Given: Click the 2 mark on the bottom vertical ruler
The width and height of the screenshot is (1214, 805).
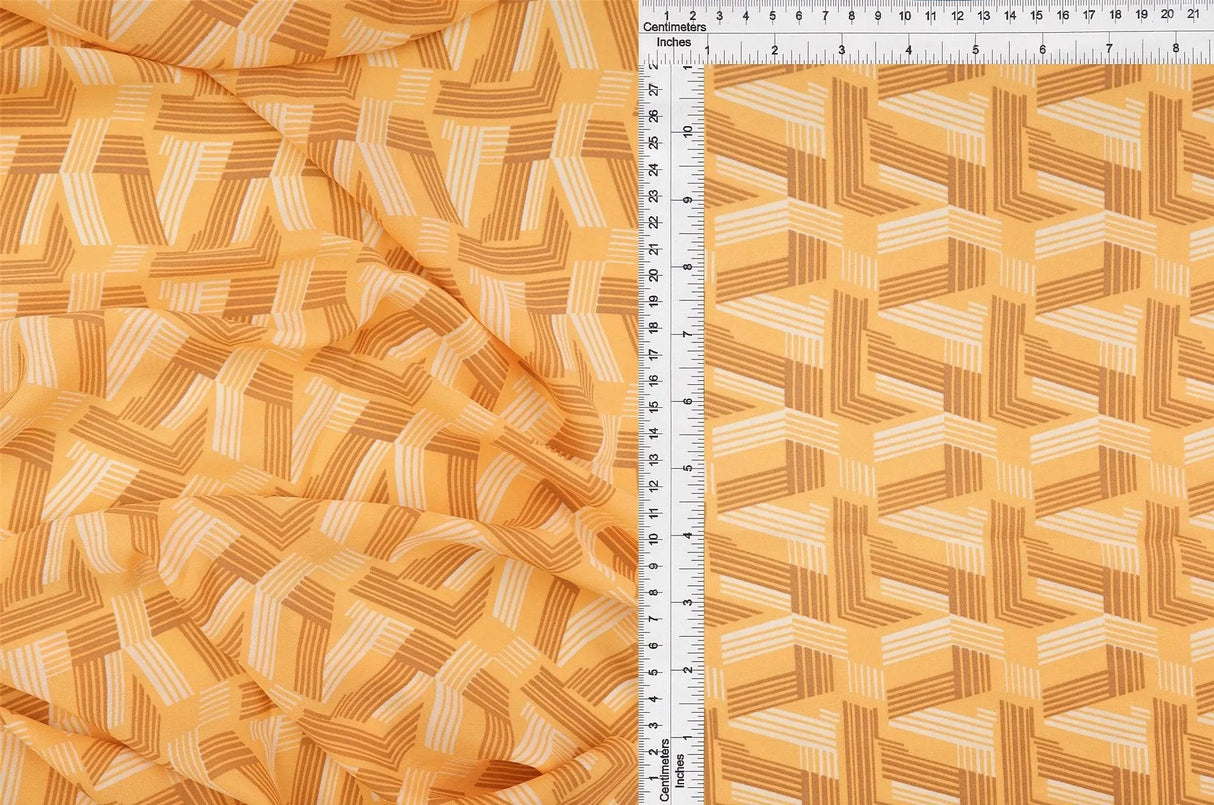Looking at the screenshot, I should click(653, 752).
